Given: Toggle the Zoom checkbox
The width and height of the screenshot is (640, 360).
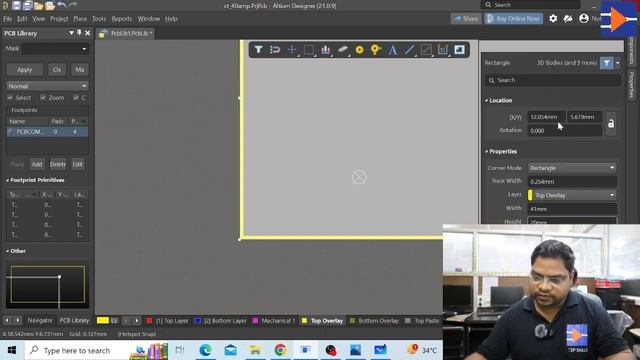Looking at the screenshot, I should point(43,98).
